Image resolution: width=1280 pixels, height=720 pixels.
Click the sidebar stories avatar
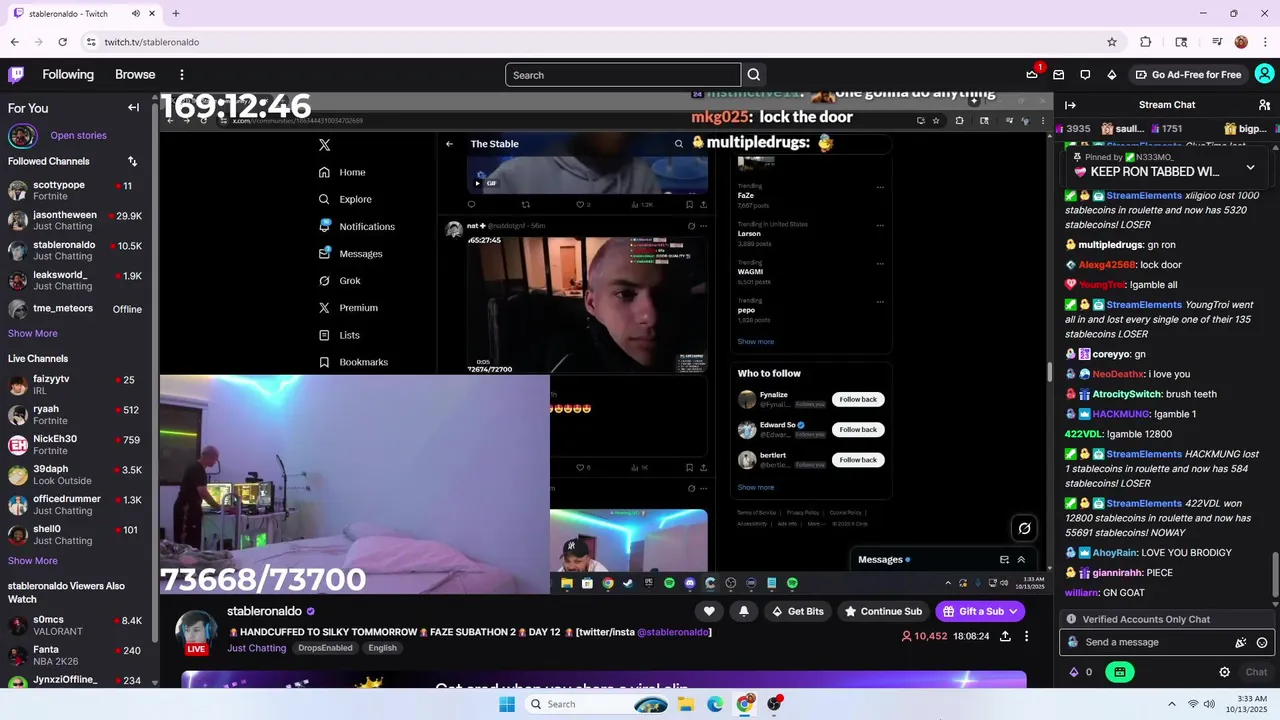pyautogui.click(x=22, y=135)
